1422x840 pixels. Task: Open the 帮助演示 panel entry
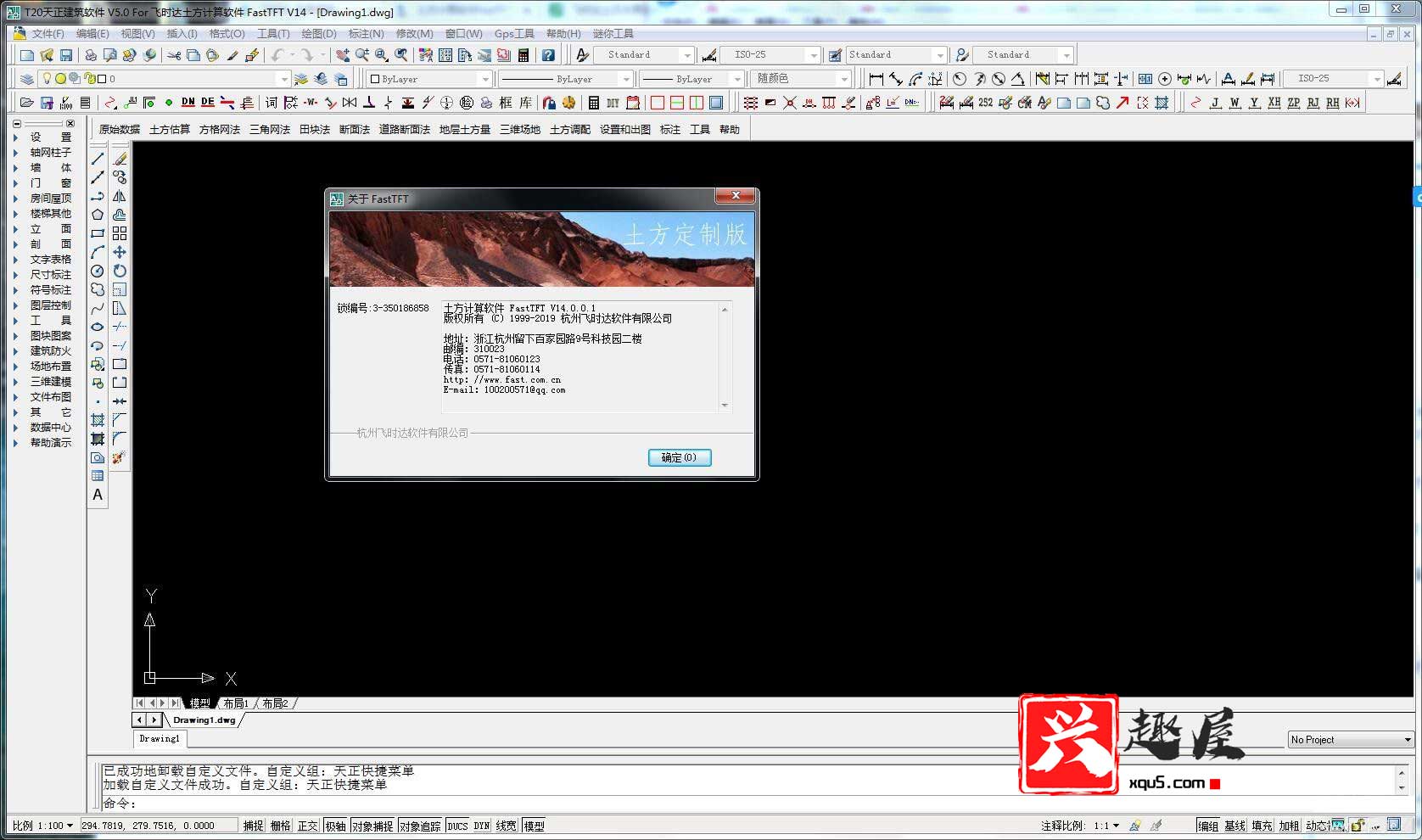[x=51, y=443]
